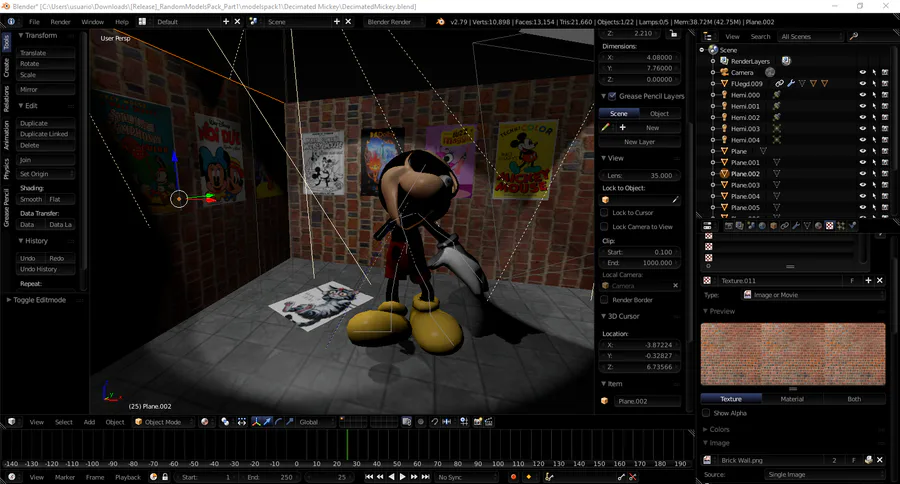This screenshot has height=484, width=900.
Task: Click the wrench modifier icon on FUegd.009 row
Action: point(791,83)
